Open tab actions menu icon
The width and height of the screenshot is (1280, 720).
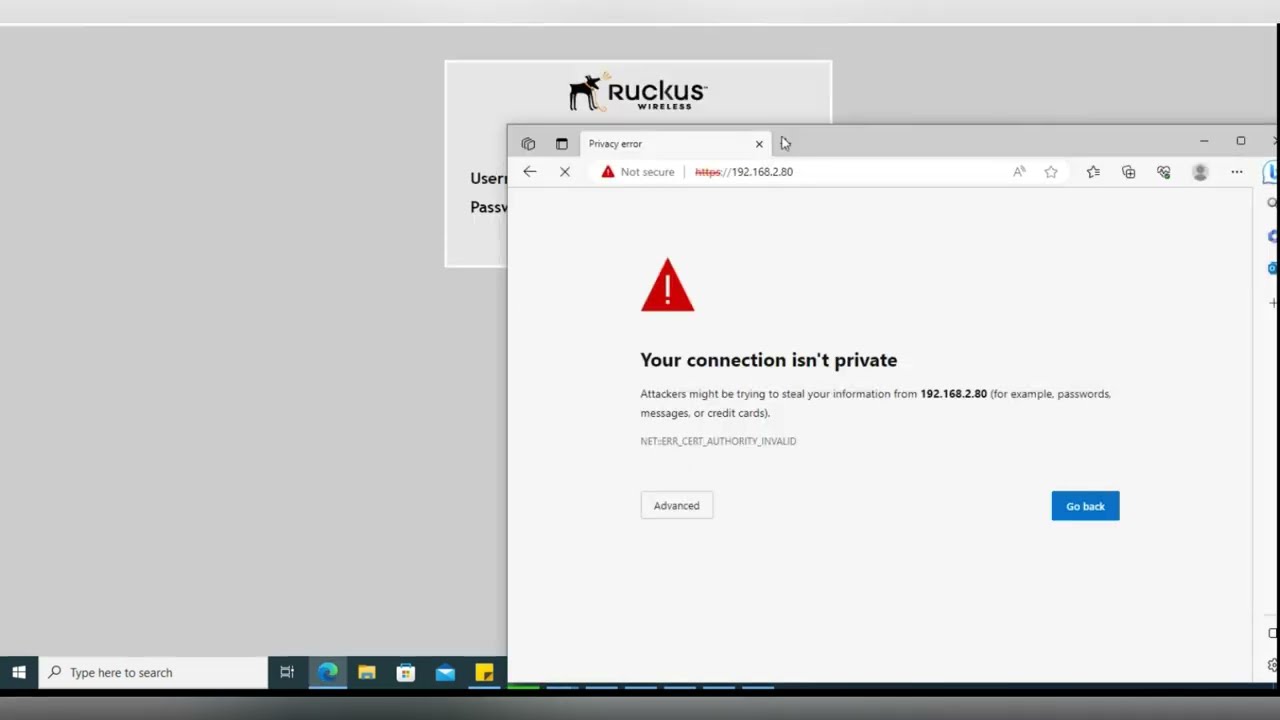pyautogui.click(x=561, y=144)
